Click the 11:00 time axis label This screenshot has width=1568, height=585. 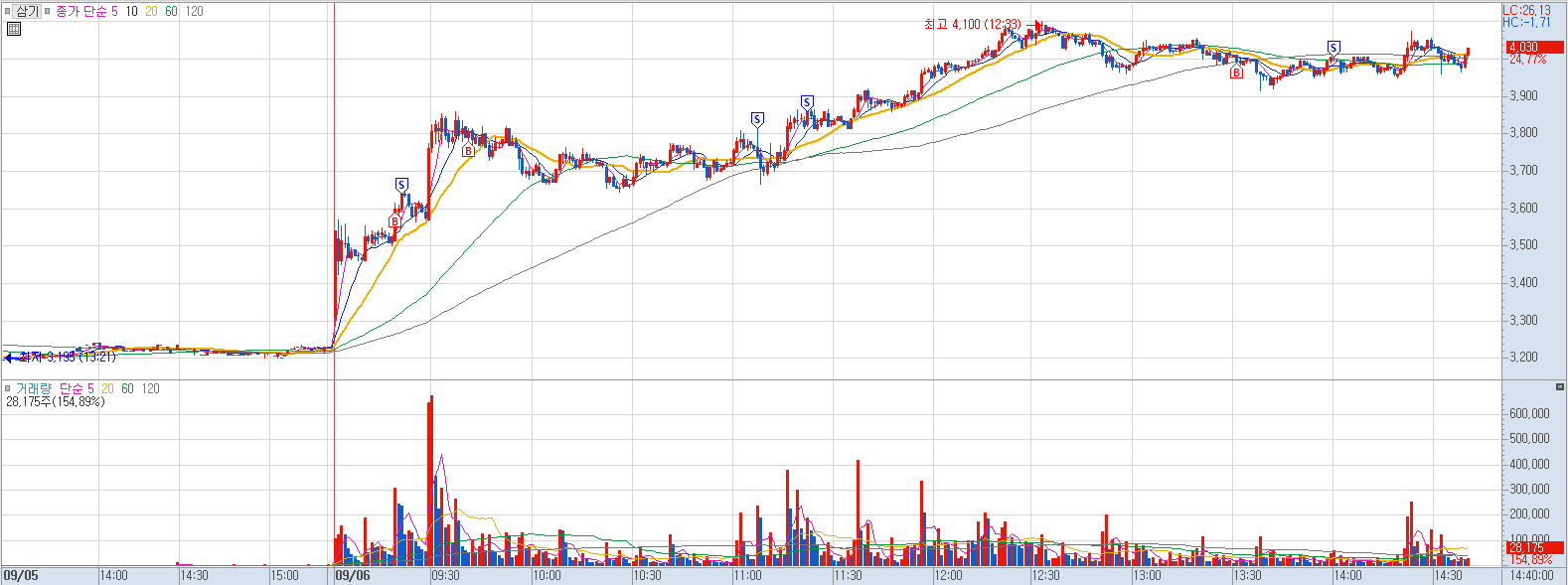click(747, 576)
